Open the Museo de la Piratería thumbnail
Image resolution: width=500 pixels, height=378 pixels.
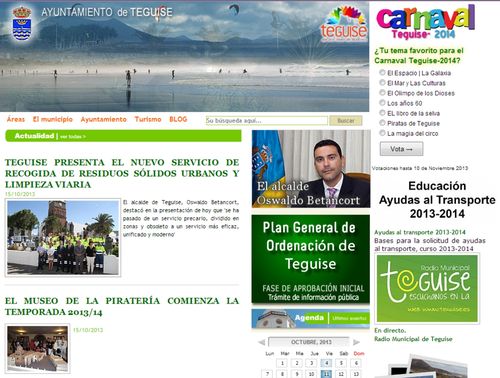point(38,349)
